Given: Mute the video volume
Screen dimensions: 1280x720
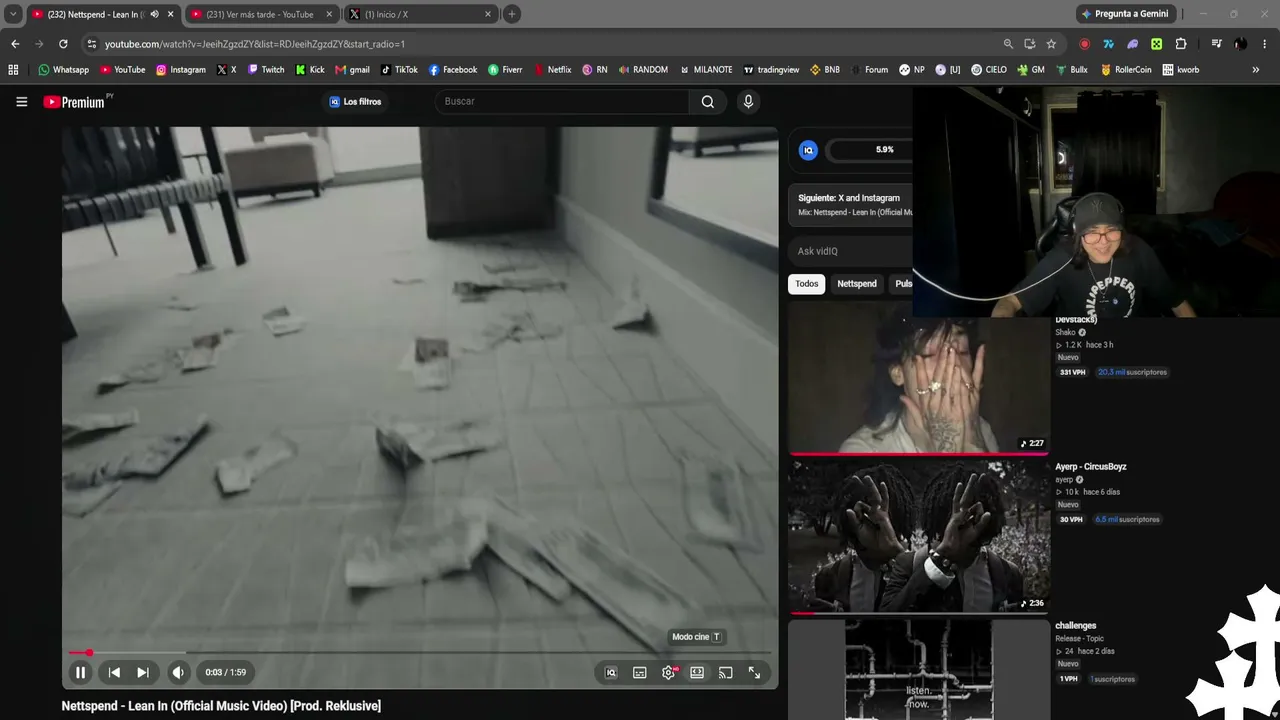Looking at the screenshot, I should tap(178, 673).
